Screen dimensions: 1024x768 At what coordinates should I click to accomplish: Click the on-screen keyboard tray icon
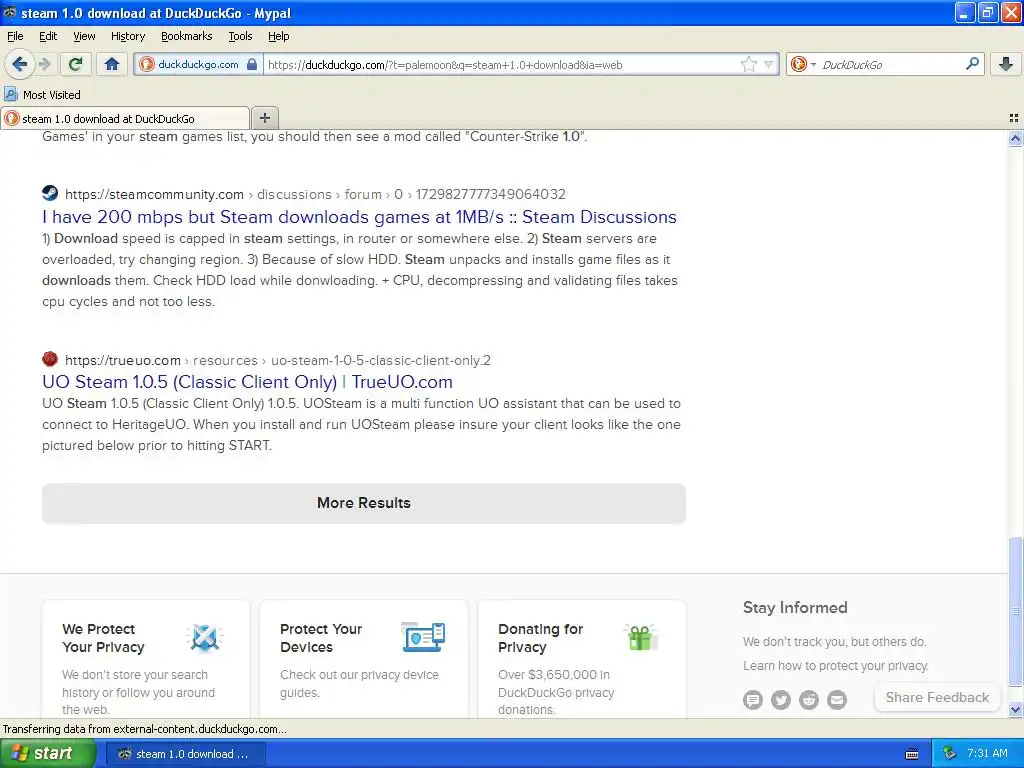(x=912, y=754)
